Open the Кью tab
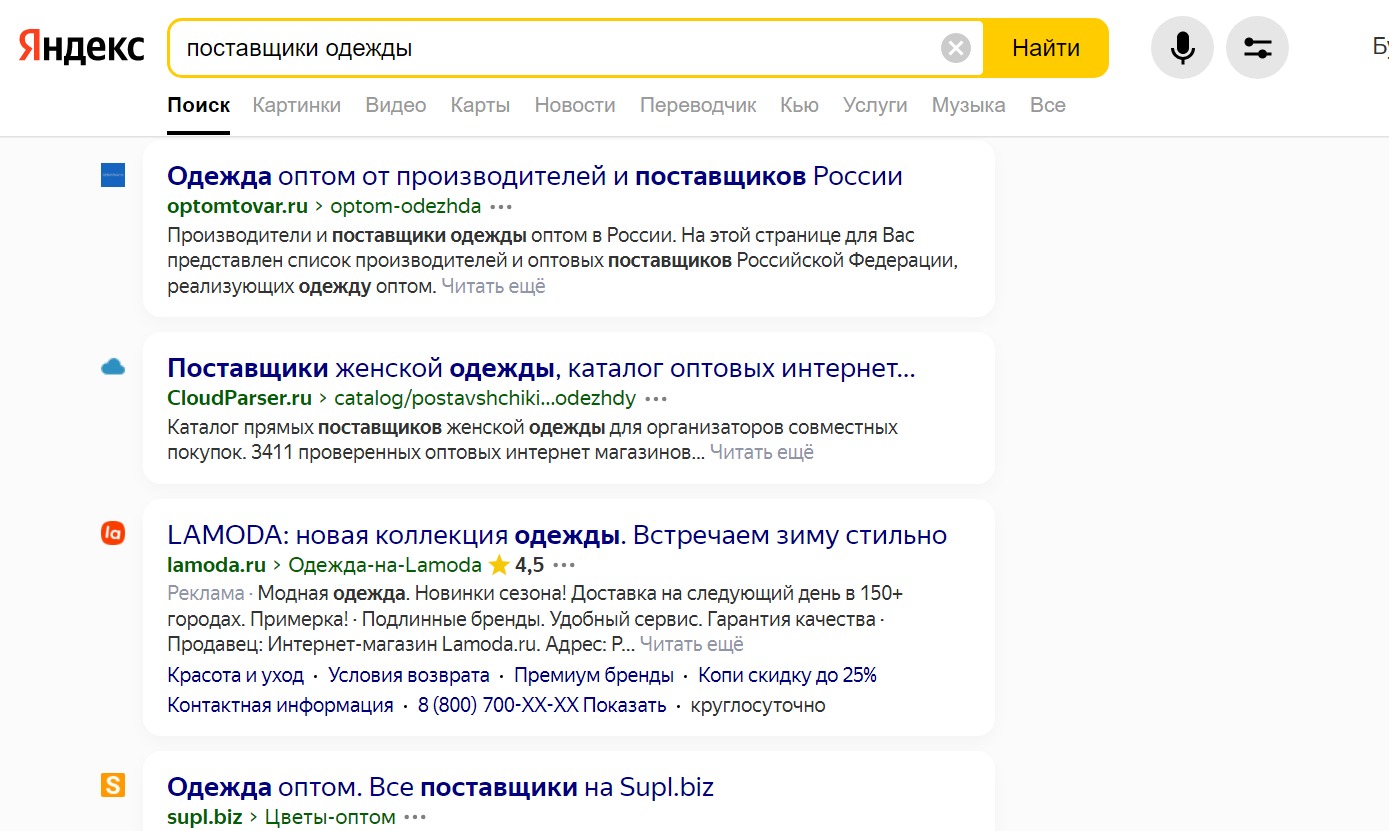The height and width of the screenshot is (831, 1389). tap(799, 105)
